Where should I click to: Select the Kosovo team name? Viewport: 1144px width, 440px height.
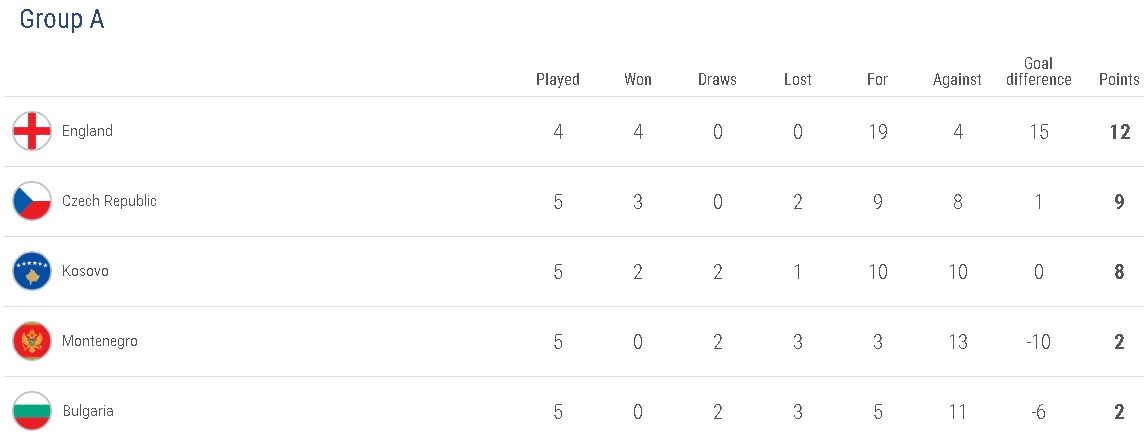pos(85,271)
